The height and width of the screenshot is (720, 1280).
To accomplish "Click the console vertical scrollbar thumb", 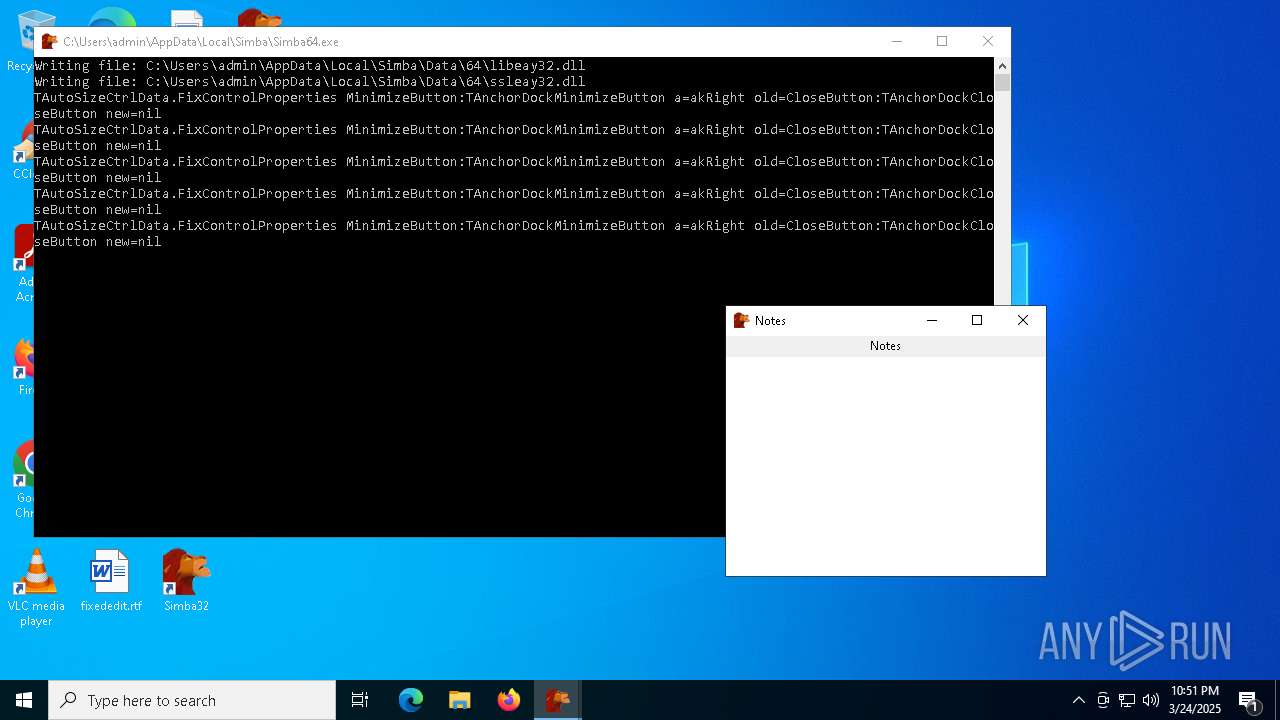I will tap(1002, 82).
